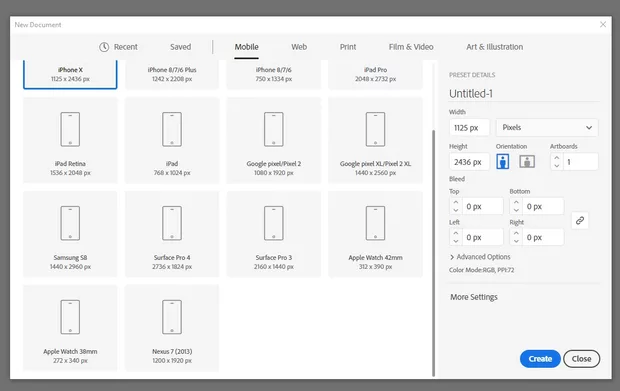Click the Artboards number field

click(580, 162)
